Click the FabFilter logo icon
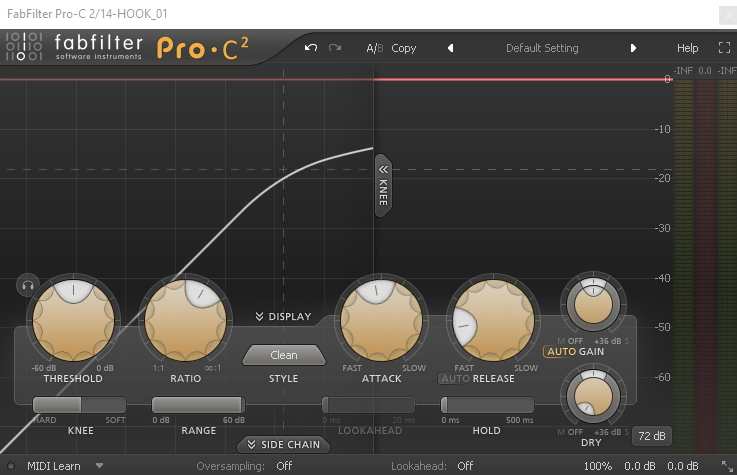 (24, 46)
